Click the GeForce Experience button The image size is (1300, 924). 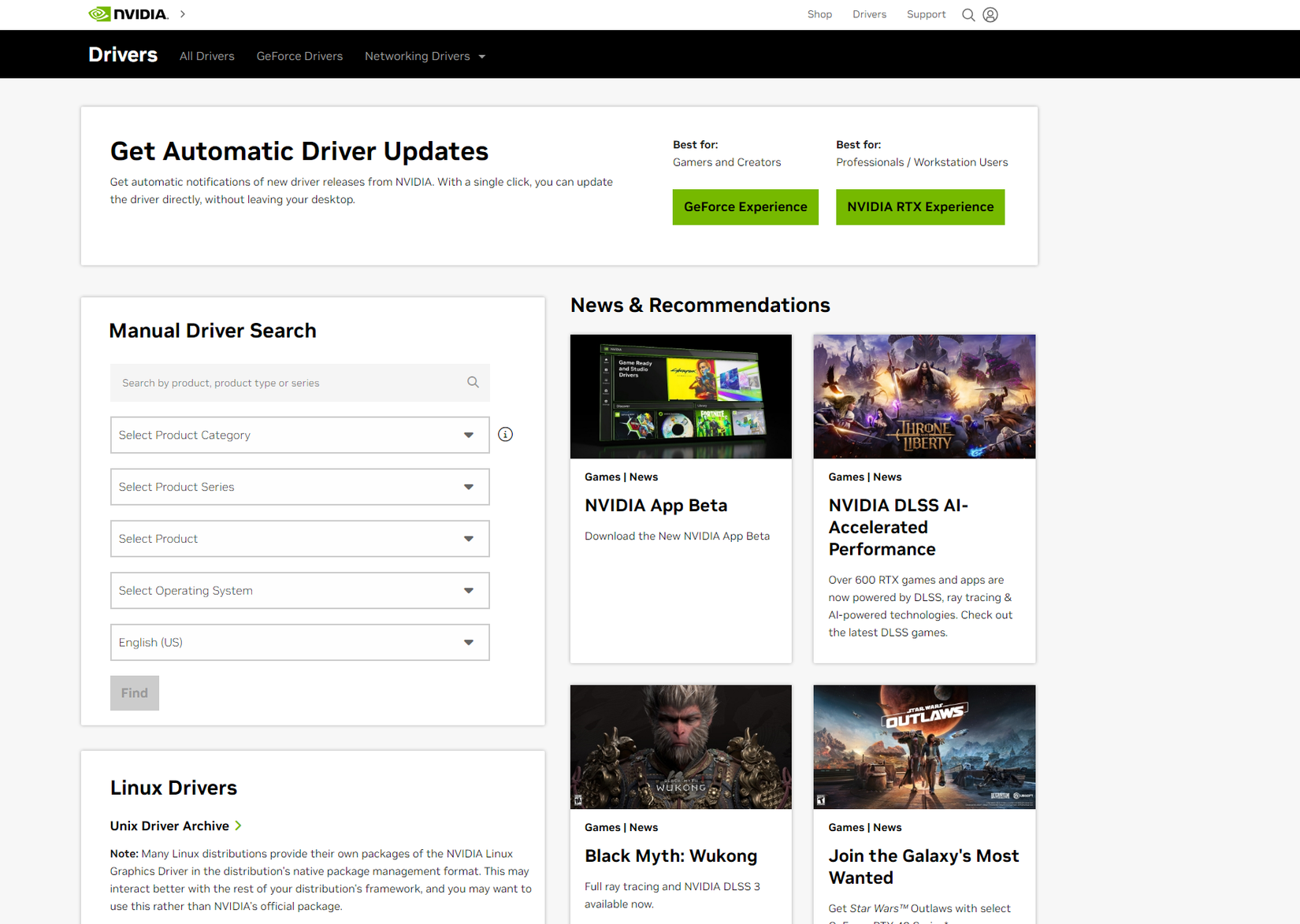745,207
